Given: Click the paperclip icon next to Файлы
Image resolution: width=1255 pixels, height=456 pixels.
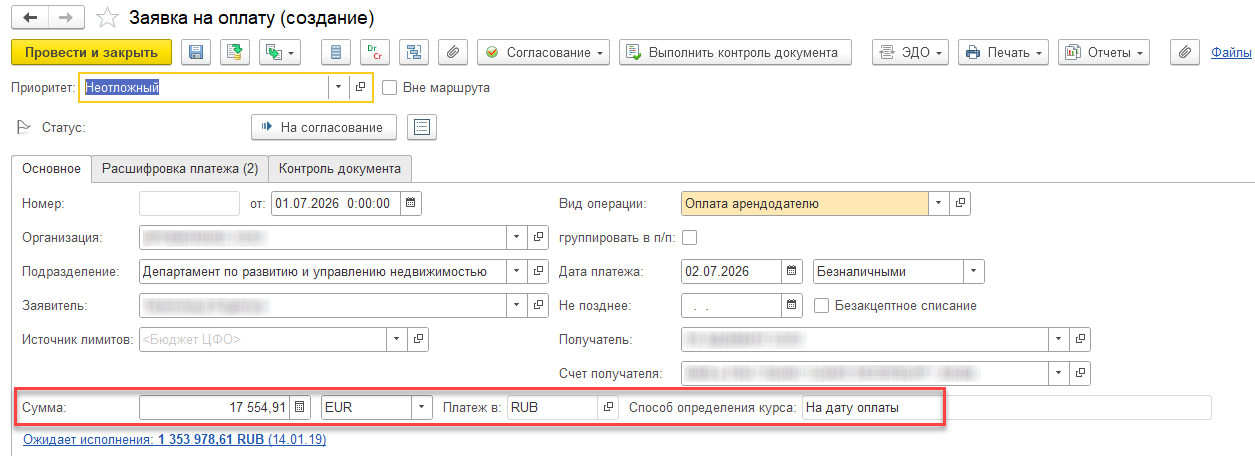Looking at the screenshot, I should pyautogui.click(x=1185, y=52).
